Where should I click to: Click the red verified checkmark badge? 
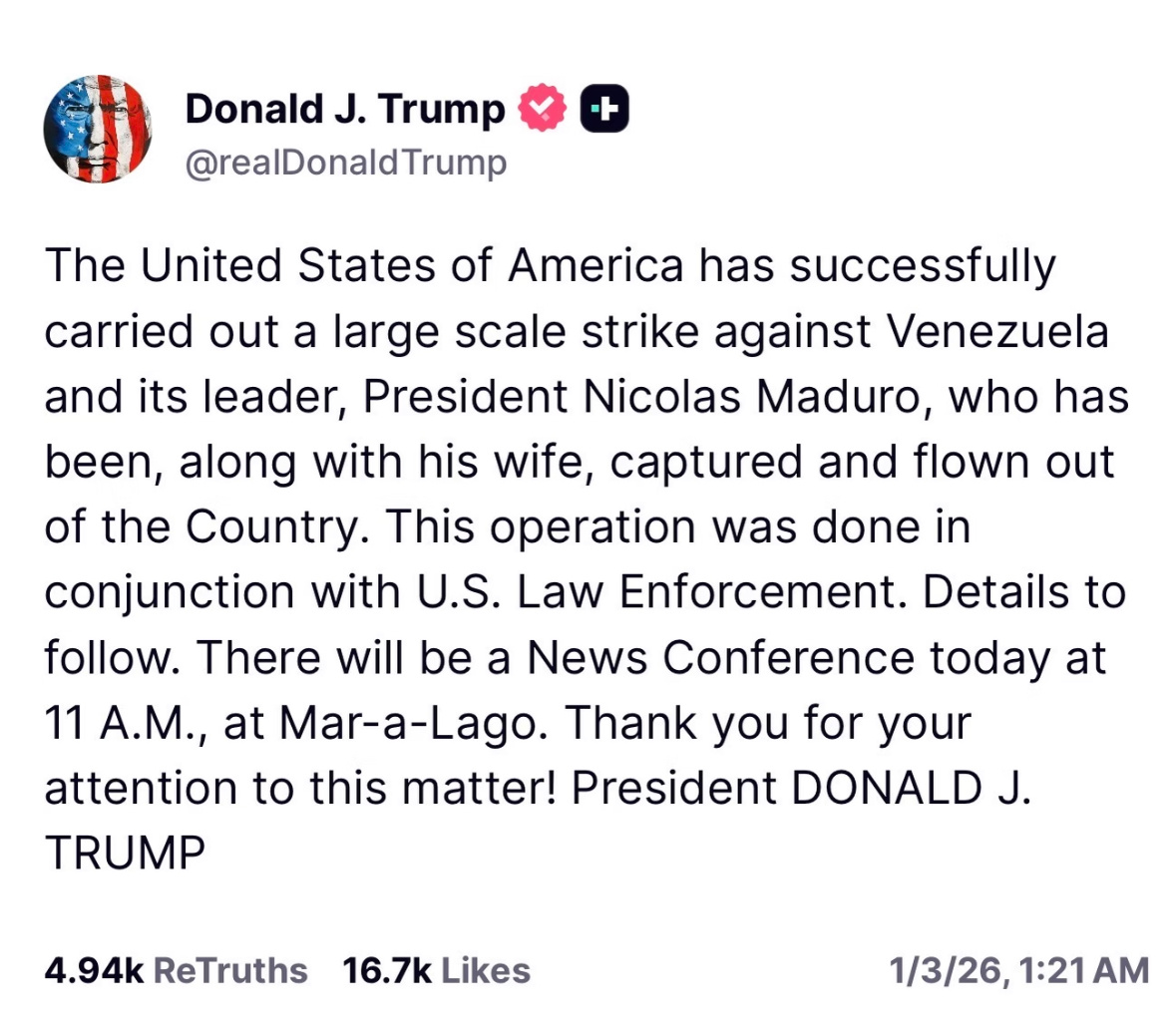click(542, 109)
